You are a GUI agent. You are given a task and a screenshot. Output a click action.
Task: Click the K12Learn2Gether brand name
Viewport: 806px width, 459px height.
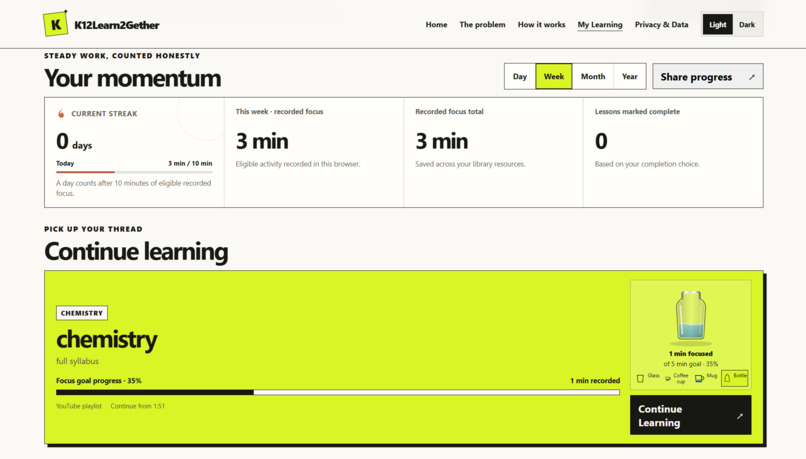(117, 25)
